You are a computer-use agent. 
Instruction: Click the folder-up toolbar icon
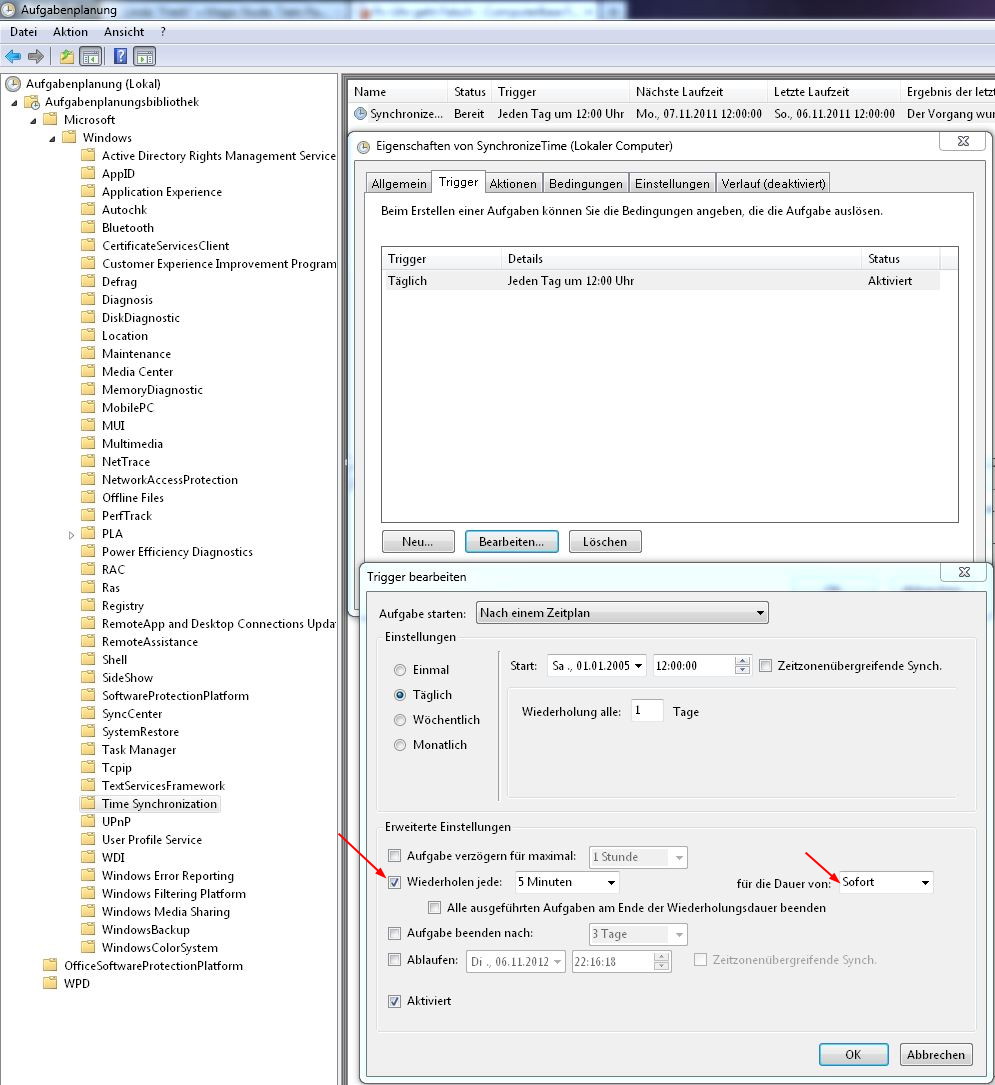66,56
